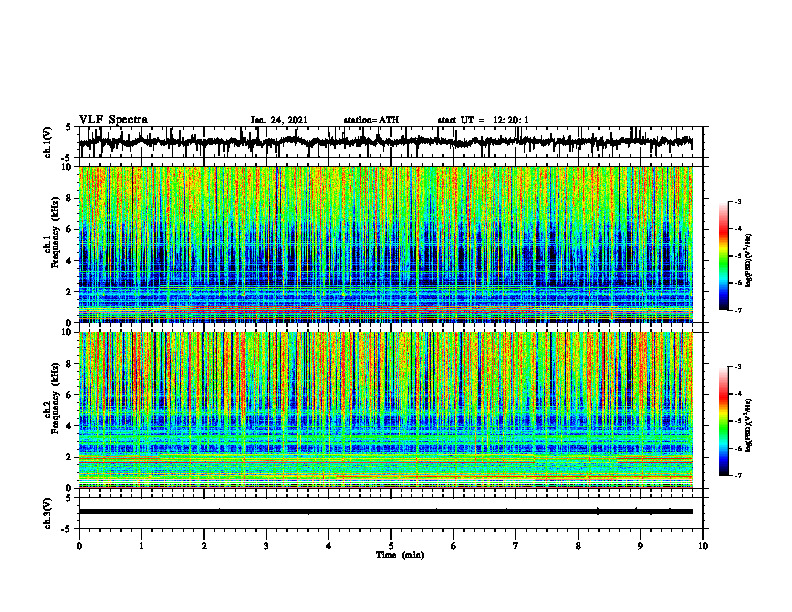
Task: Click the ch.1 colorbar "-3" top value
Action: (x=737, y=201)
